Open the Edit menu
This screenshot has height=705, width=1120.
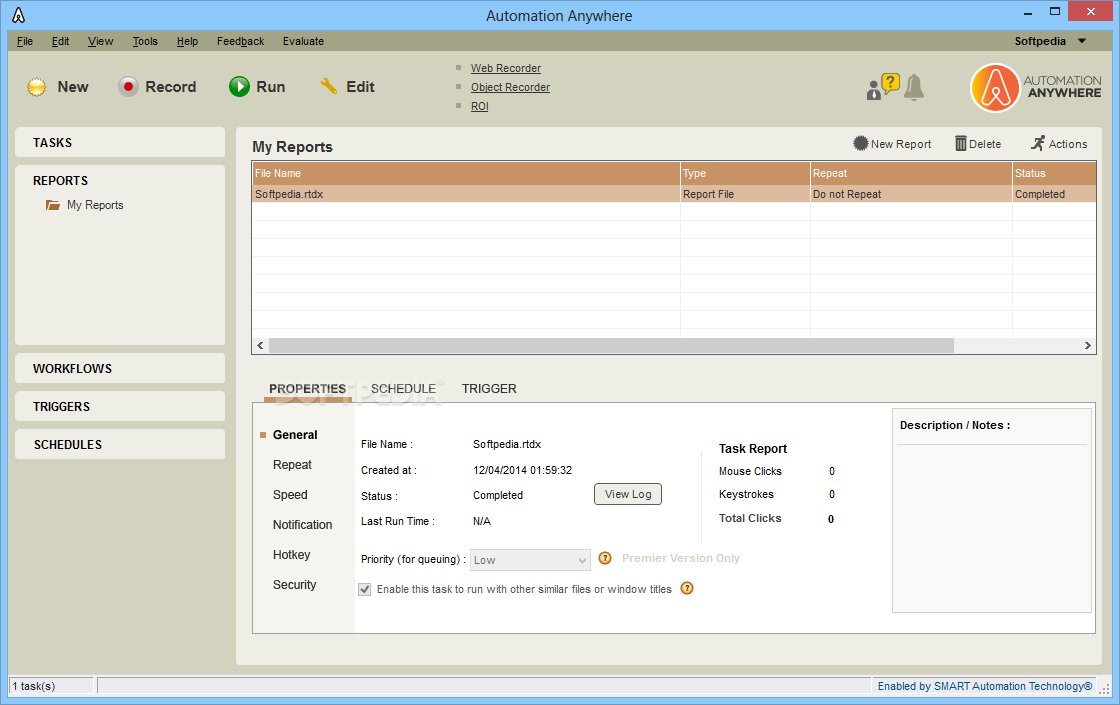coord(60,41)
